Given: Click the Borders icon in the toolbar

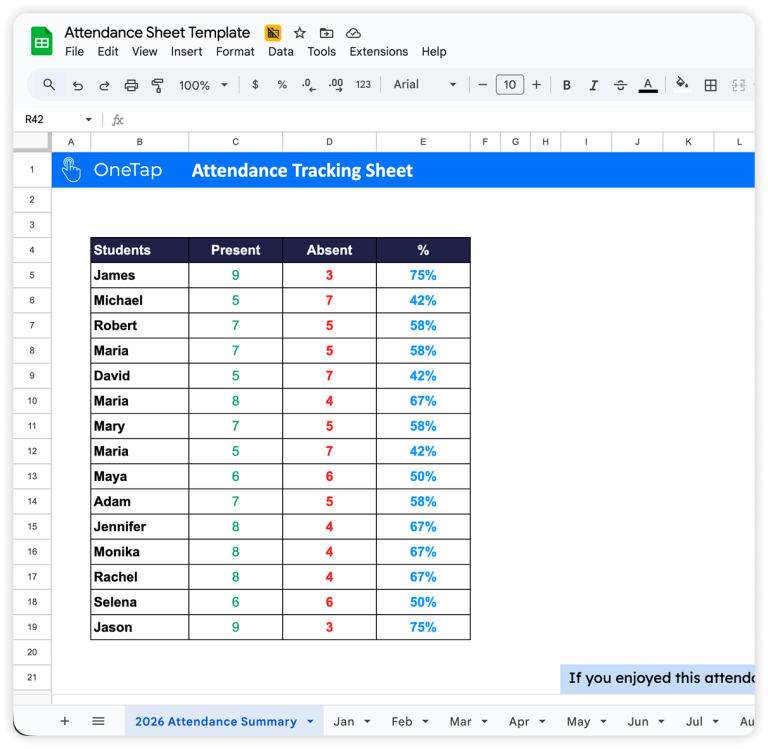Looking at the screenshot, I should (711, 86).
